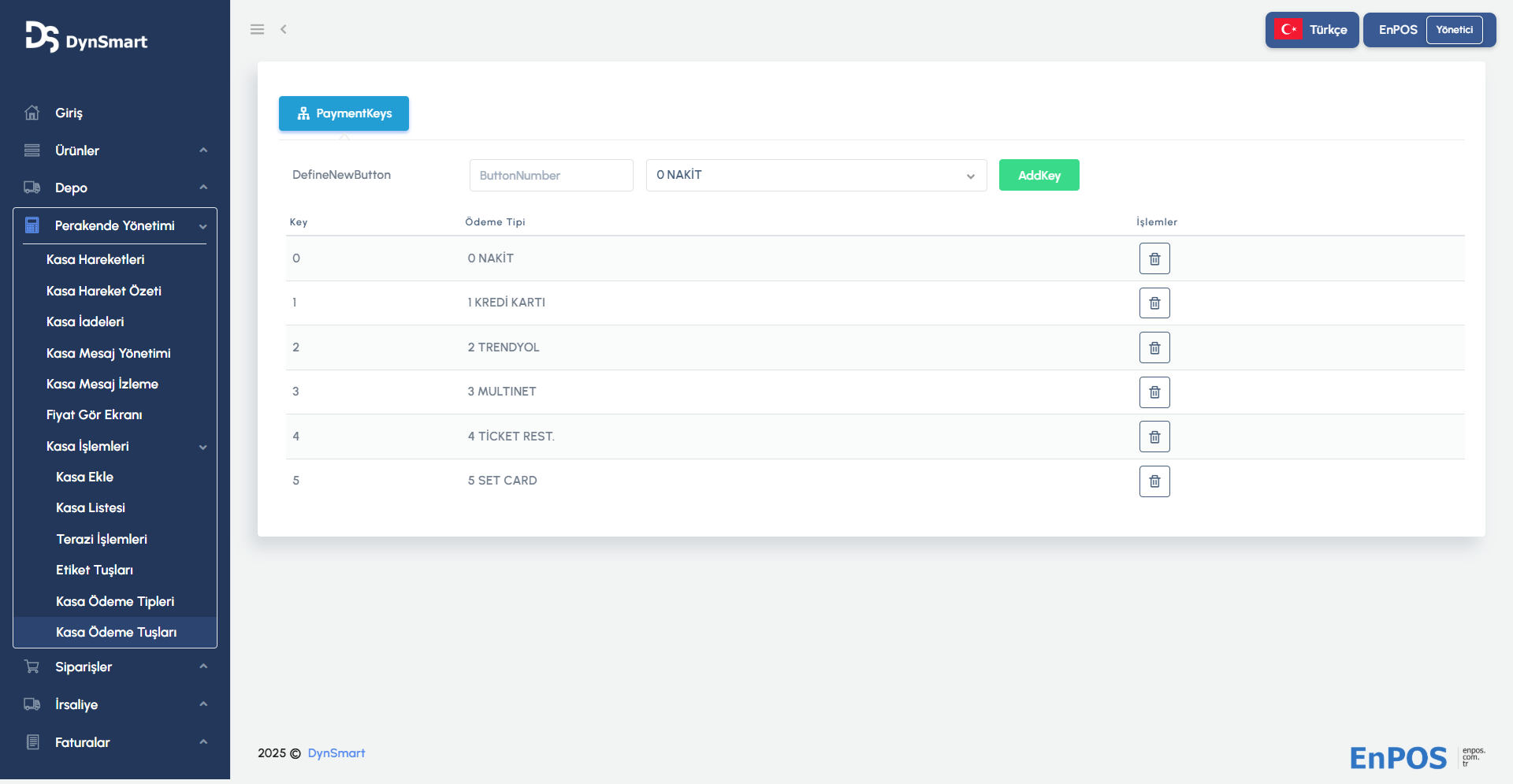Switch language using the Türkçe button
Viewport: 1513px width, 784px height.
pos(1312,30)
